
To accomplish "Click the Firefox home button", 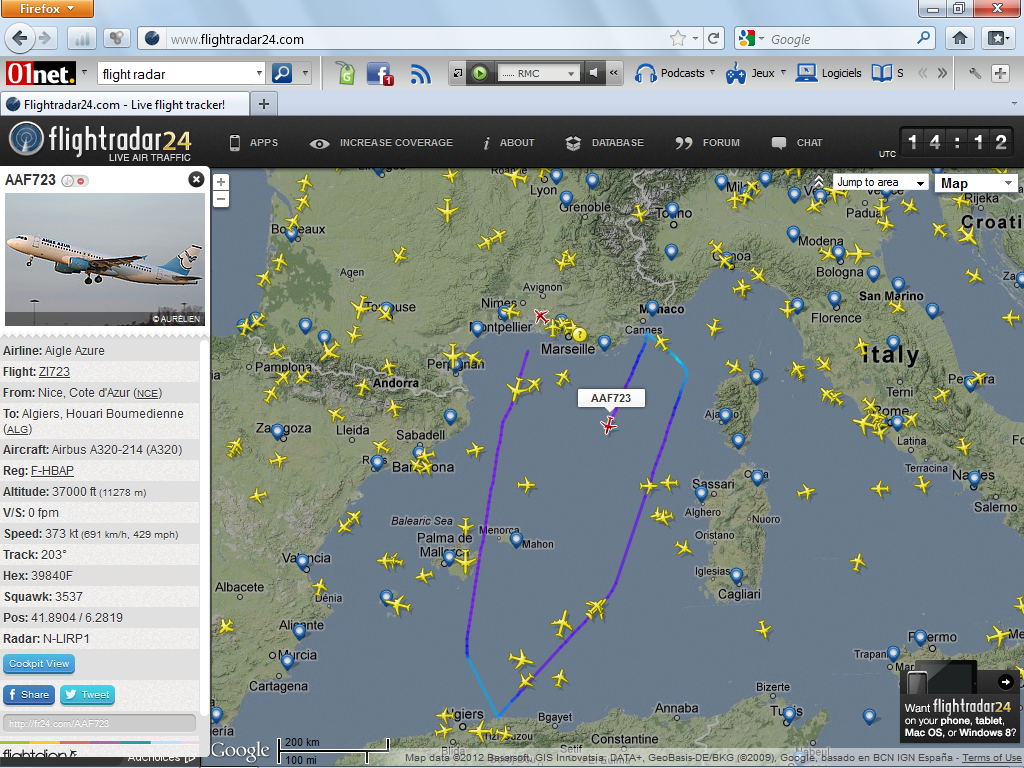I will click(x=959, y=39).
